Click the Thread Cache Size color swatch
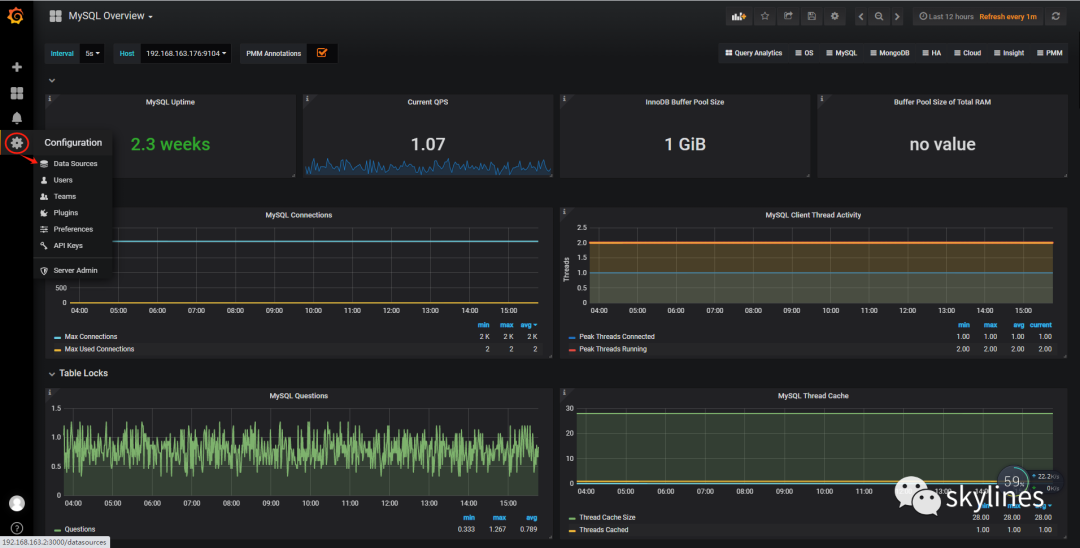1080x548 pixels. [x=571, y=517]
